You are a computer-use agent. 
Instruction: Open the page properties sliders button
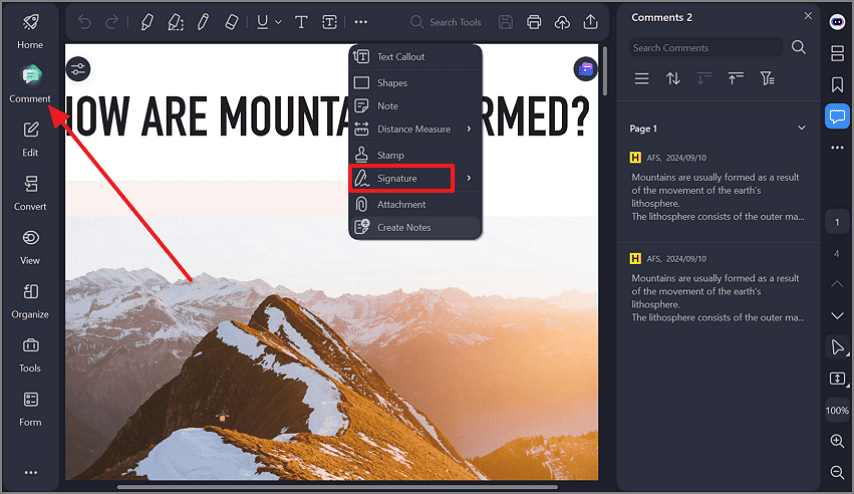(78, 69)
